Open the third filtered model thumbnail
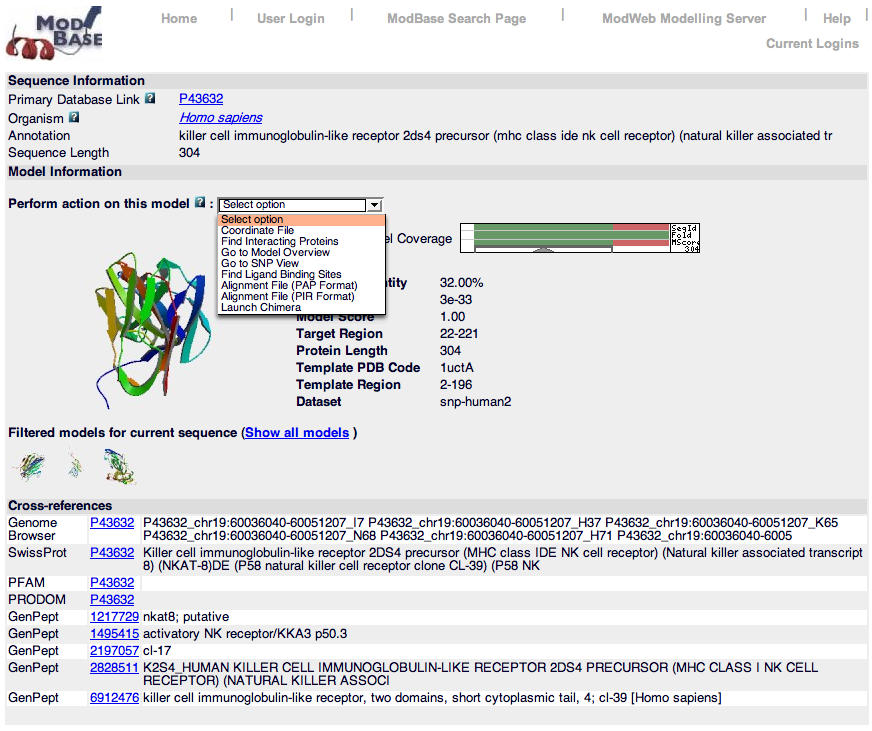The image size is (872, 731). click(x=119, y=466)
